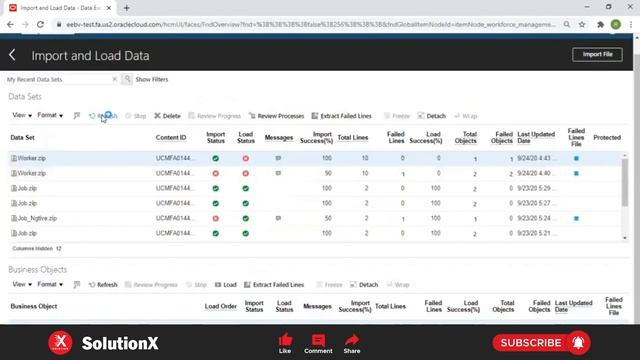Open the Business Objects View menu
640x360 pixels.
tap(22, 284)
